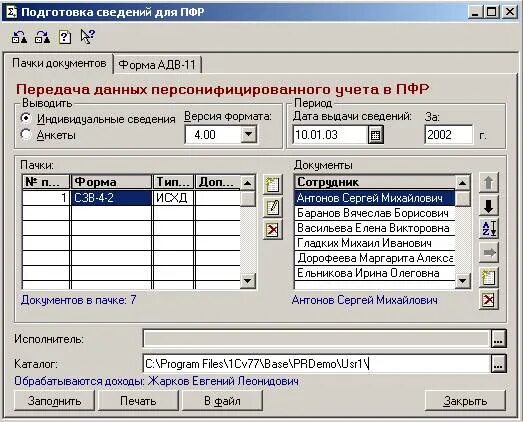Click the № п... column header
Image resolution: width=523 pixels, height=422 pixels.
(46, 182)
